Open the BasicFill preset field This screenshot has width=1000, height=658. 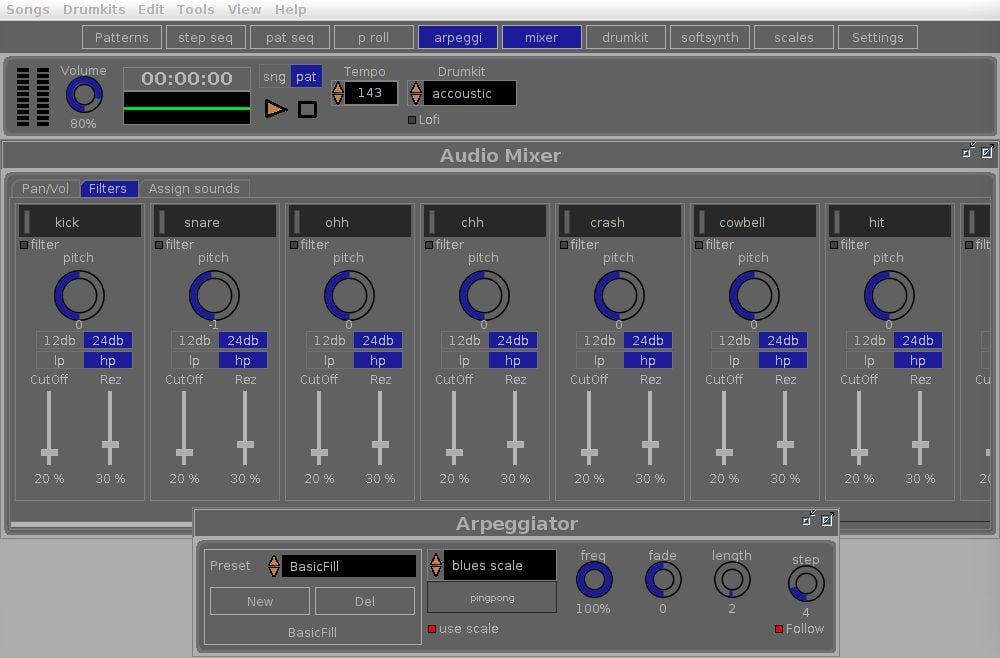point(349,566)
